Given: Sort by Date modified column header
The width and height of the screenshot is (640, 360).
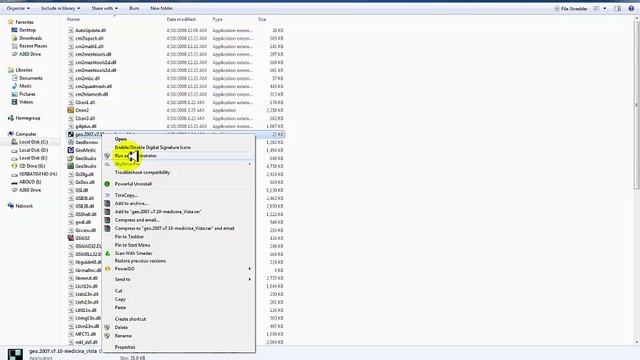Looking at the screenshot, I should click(x=181, y=20).
